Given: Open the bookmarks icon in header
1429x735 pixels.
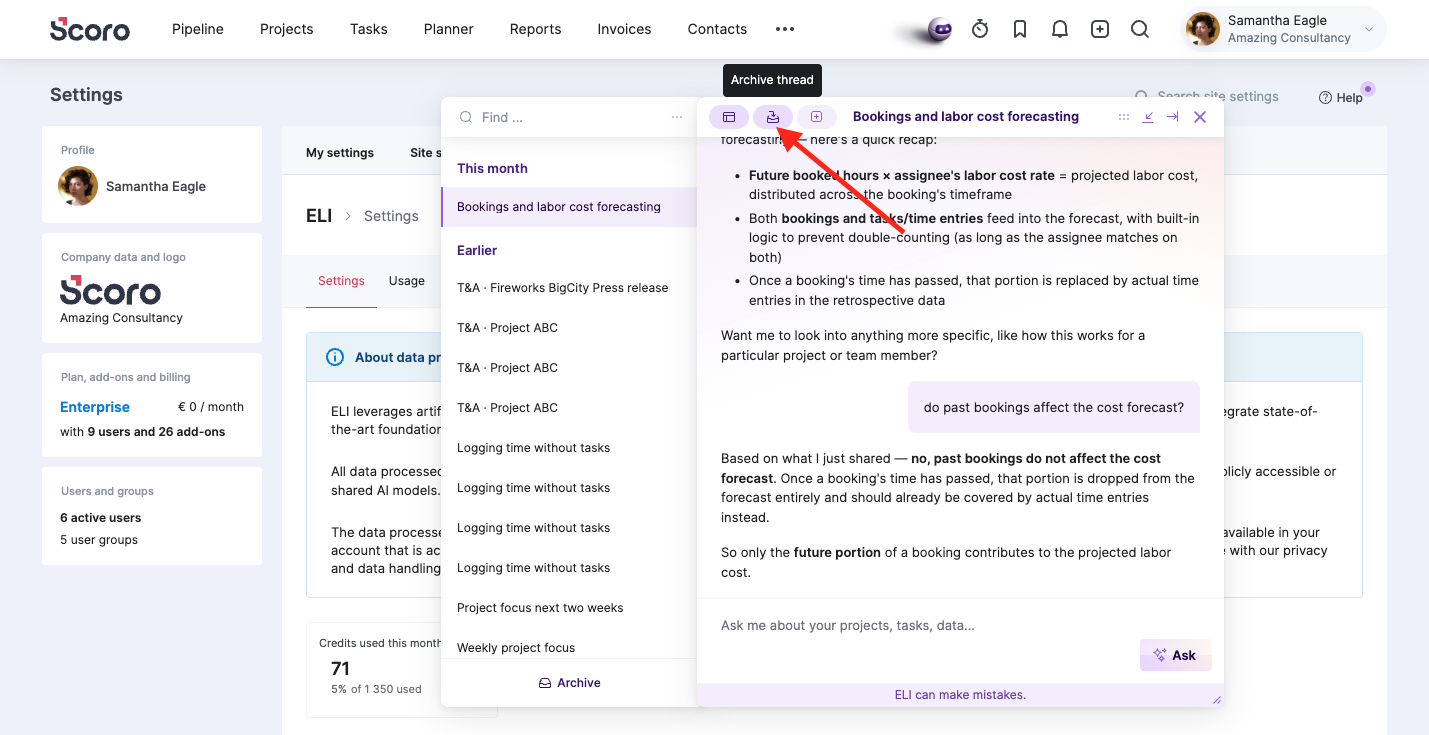Looking at the screenshot, I should click(1020, 29).
